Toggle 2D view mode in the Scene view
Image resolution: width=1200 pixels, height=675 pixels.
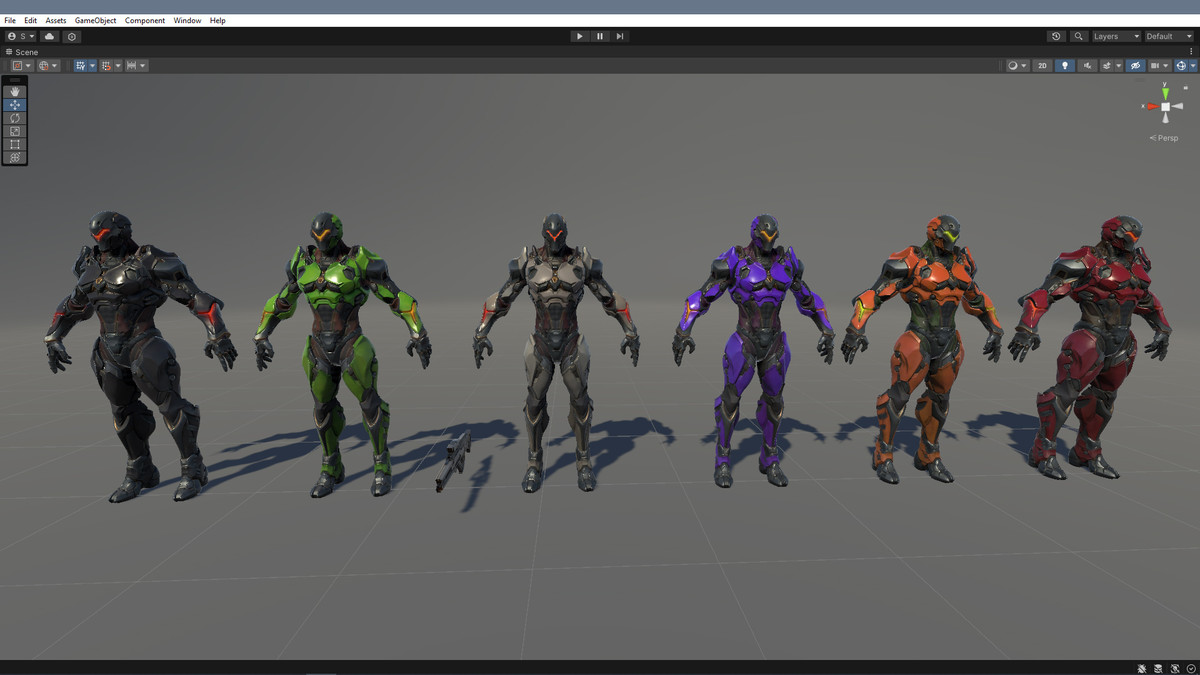pyautogui.click(x=1041, y=65)
